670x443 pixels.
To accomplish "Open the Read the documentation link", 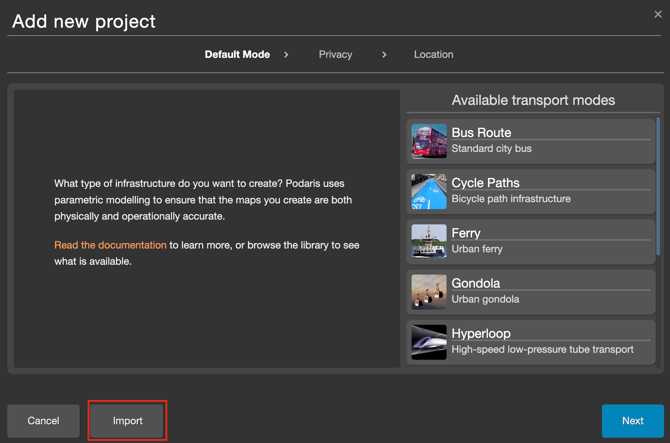I will point(110,245).
